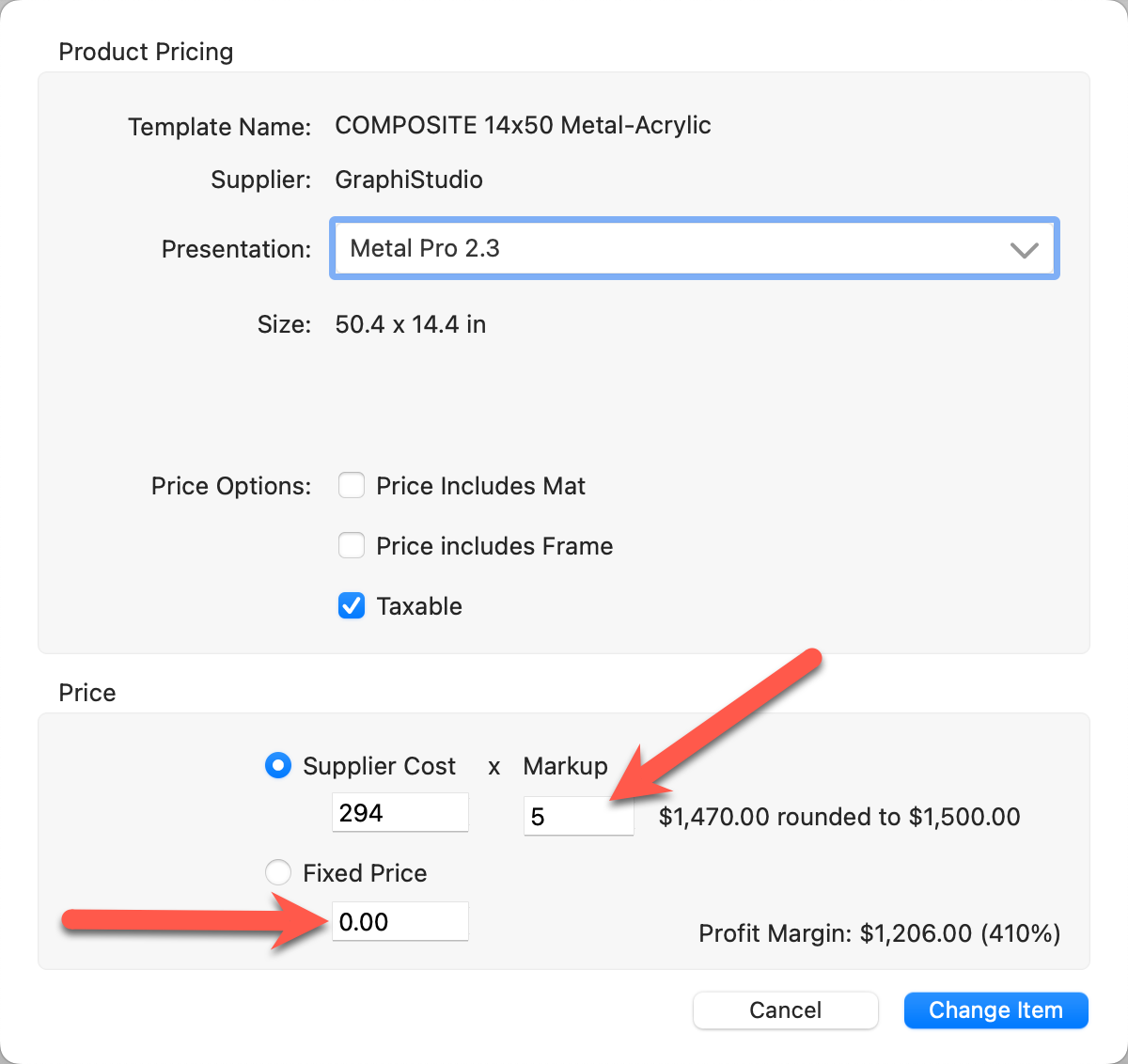Enable the Price Includes Mat checkbox
Image resolution: width=1128 pixels, height=1064 pixels.
[352, 486]
